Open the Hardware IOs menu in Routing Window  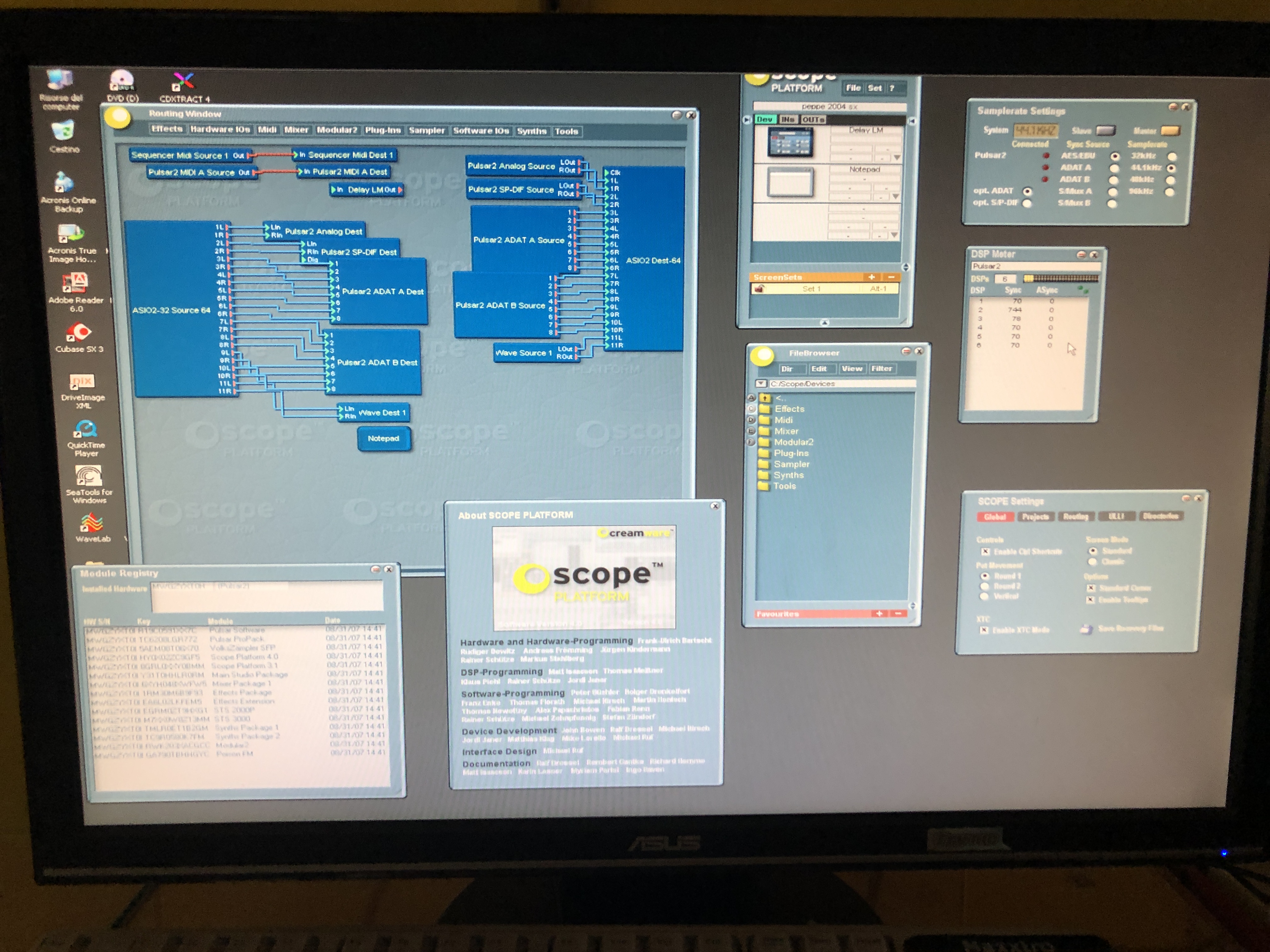pos(220,130)
